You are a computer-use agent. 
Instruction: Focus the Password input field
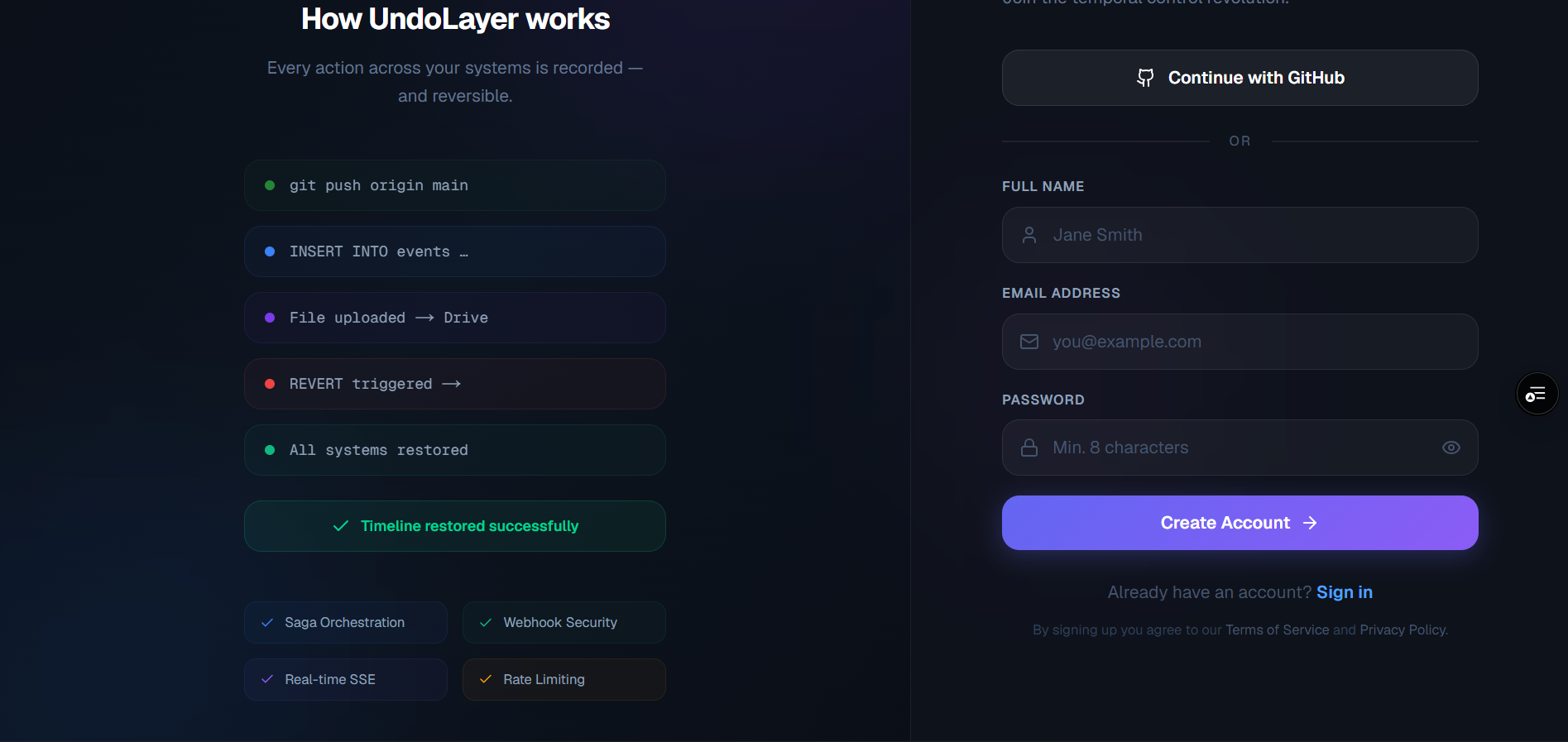1240,448
